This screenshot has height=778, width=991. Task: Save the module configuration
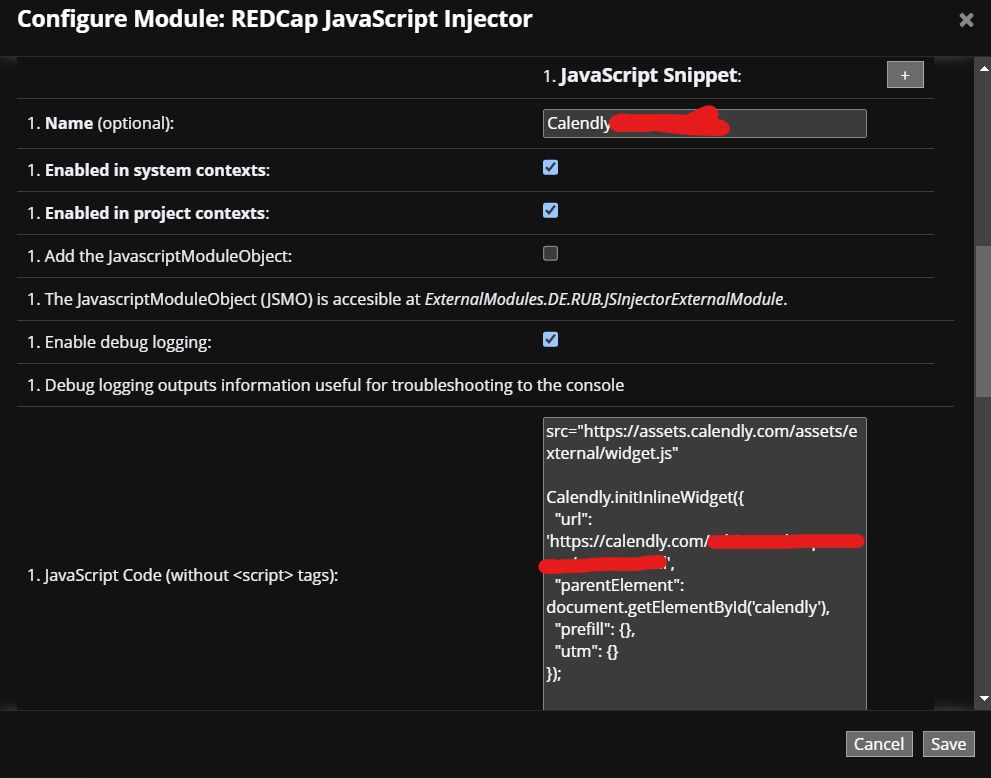(x=948, y=744)
